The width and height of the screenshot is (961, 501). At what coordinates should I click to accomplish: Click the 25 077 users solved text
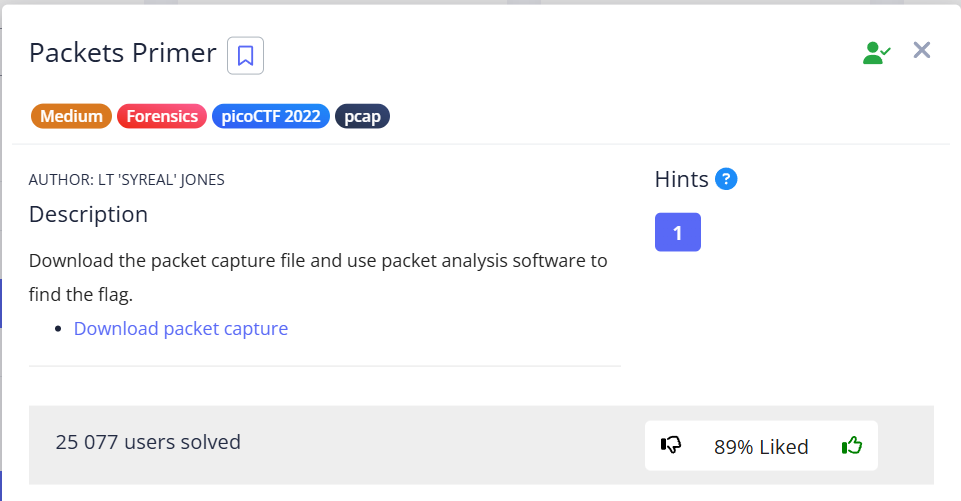(x=148, y=441)
